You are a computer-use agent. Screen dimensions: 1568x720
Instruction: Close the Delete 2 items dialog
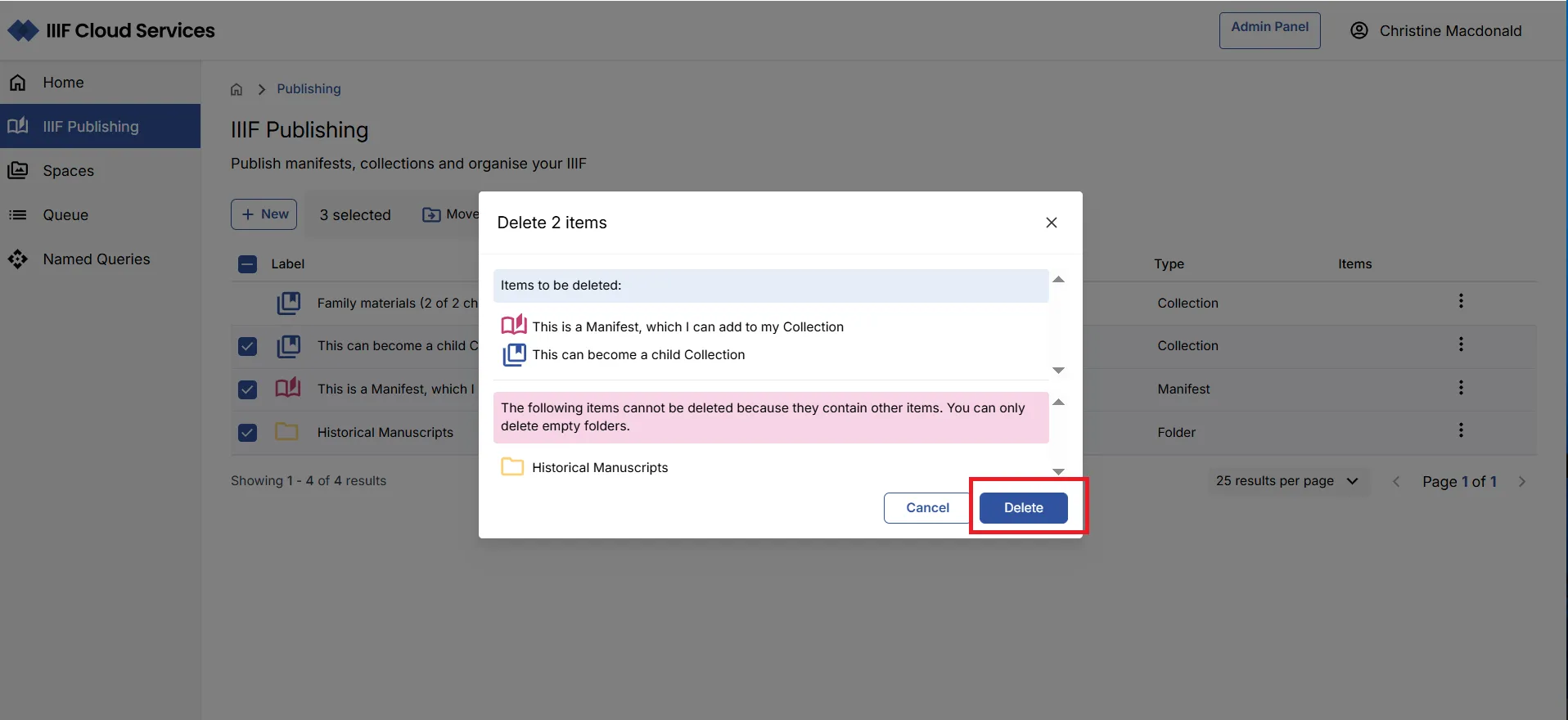[1052, 223]
